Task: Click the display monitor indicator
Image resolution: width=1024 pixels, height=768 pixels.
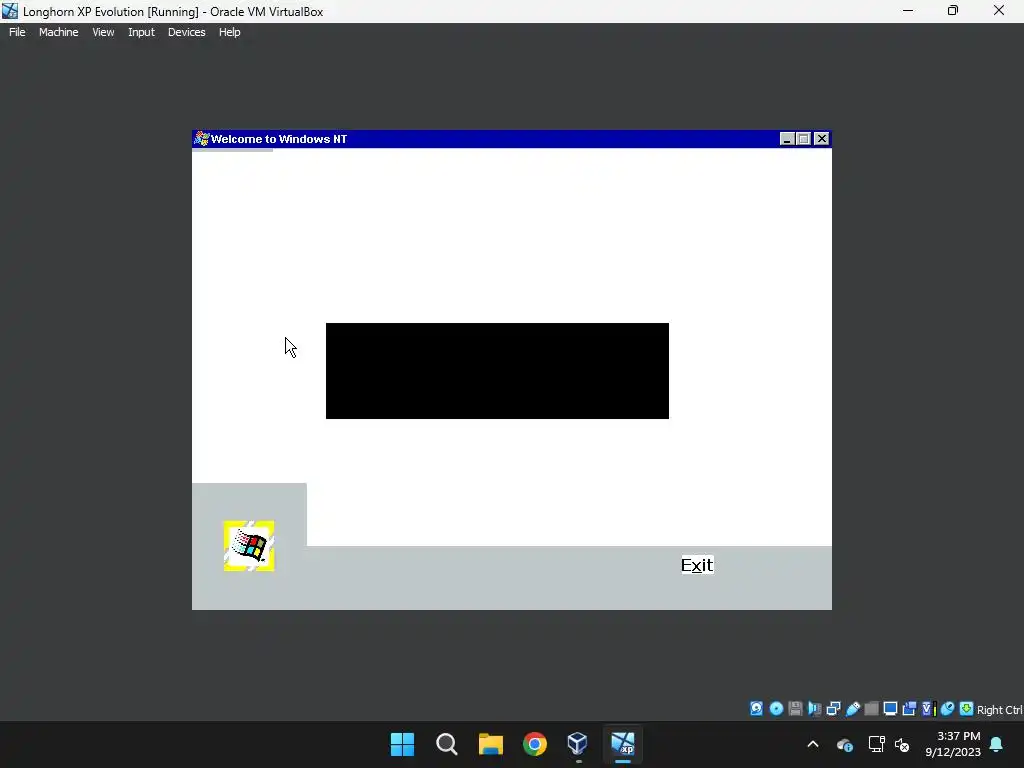Action: [890, 709]
